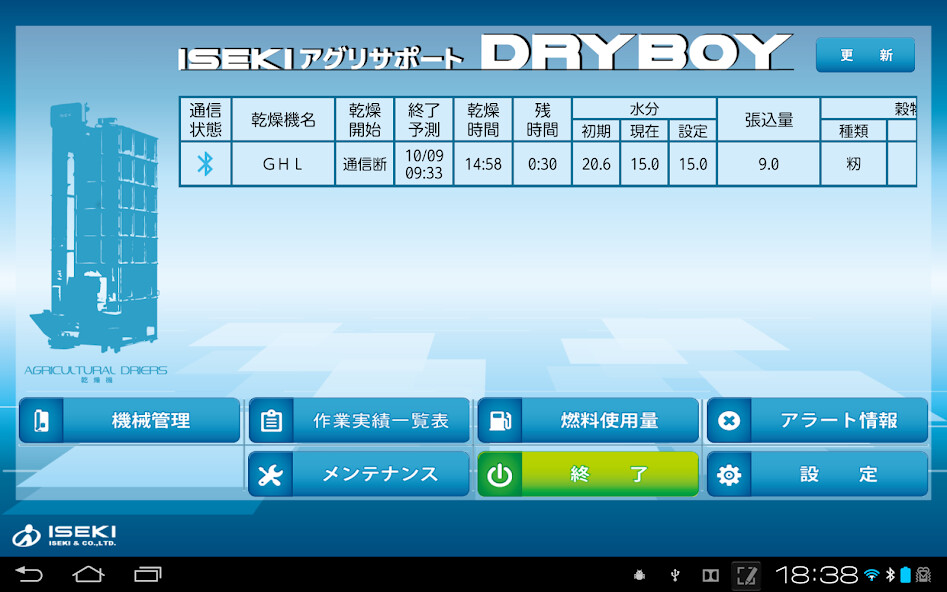Tap the green 終了 exit button
Image resolution: width=947 pixels, height=592 pixels.
(x=588, y=474)
